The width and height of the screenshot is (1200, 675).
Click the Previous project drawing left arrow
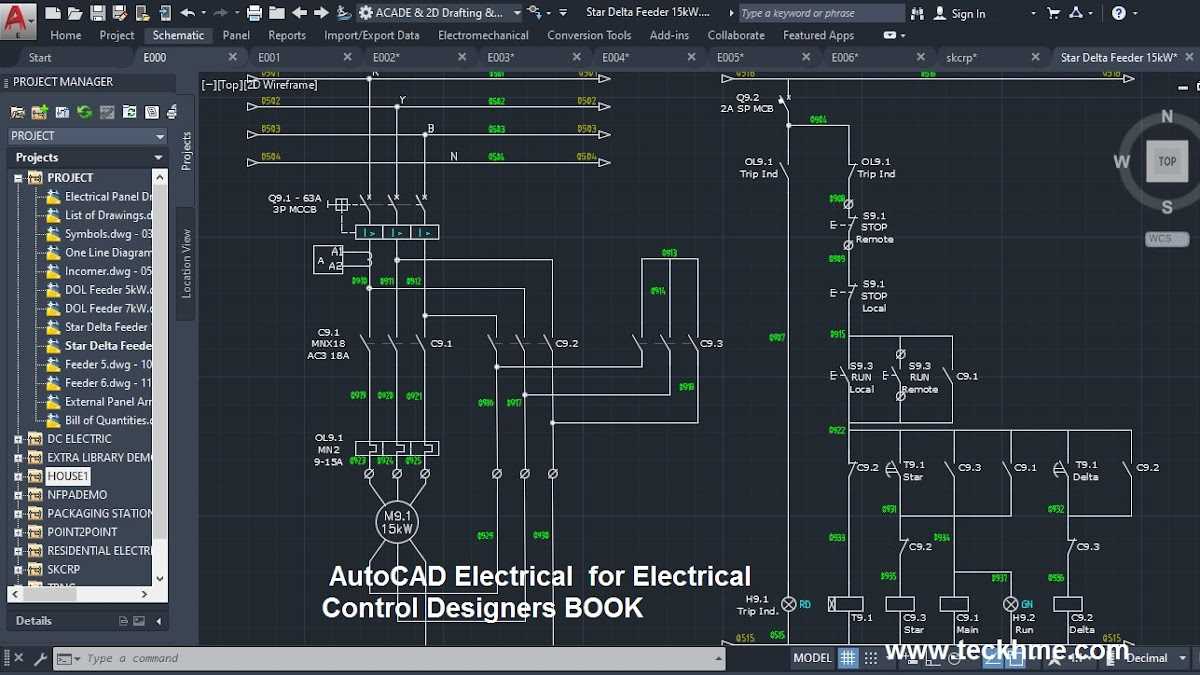299,13
